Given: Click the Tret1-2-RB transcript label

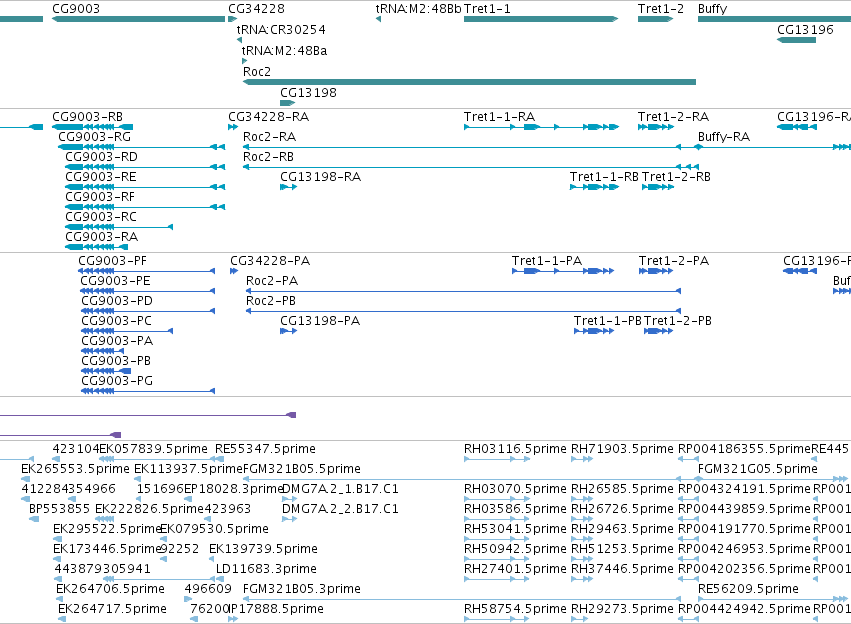Looking at the screenshot, I should point(676,177).
